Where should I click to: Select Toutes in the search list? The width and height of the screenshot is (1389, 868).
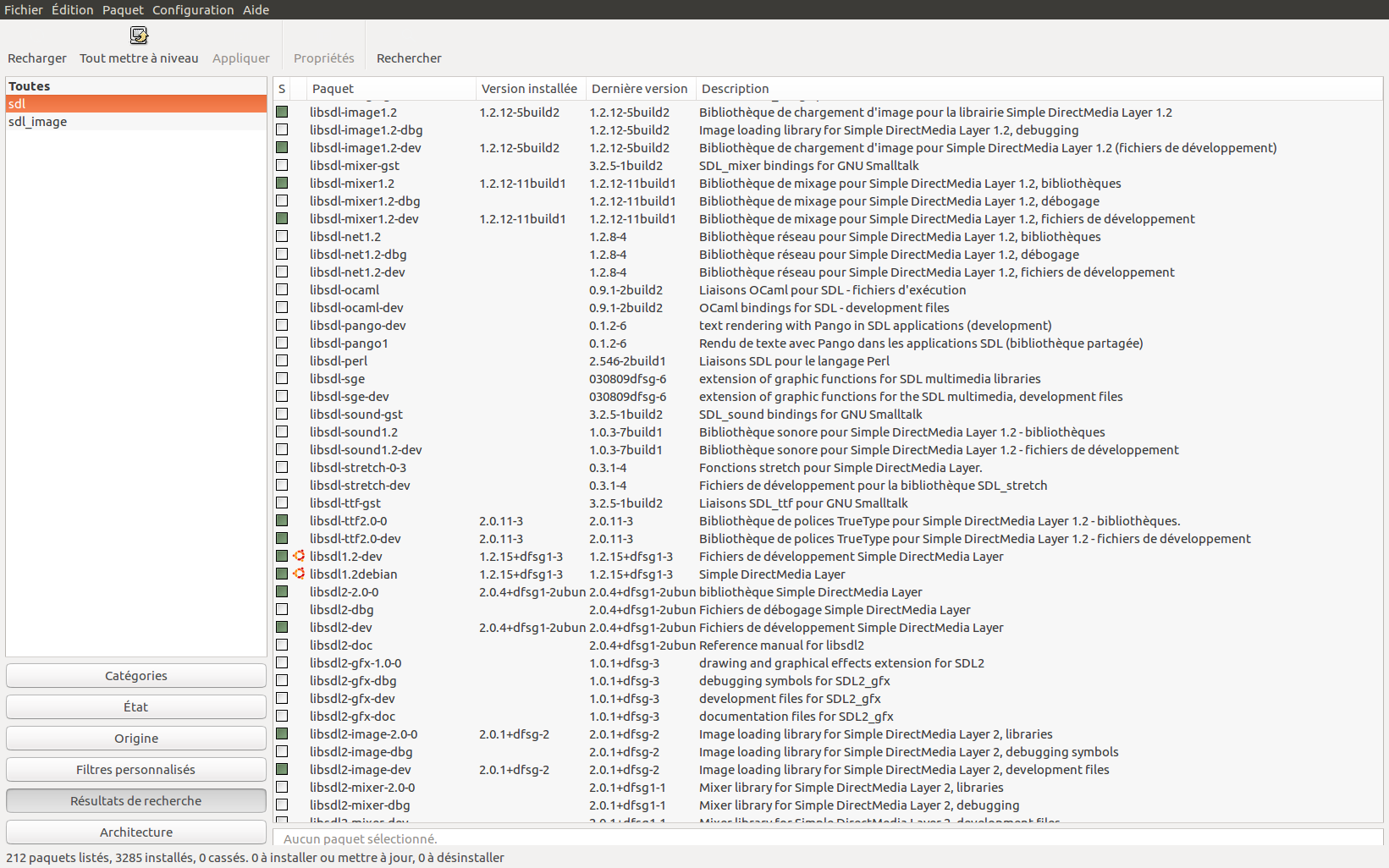point(136,86)
